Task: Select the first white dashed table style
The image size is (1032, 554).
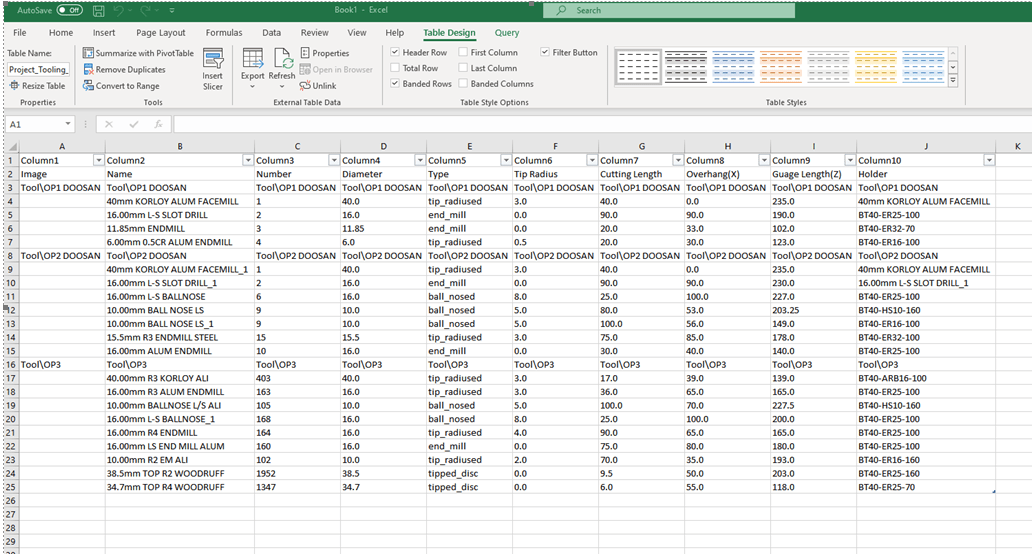Action: tap(638, 67)
